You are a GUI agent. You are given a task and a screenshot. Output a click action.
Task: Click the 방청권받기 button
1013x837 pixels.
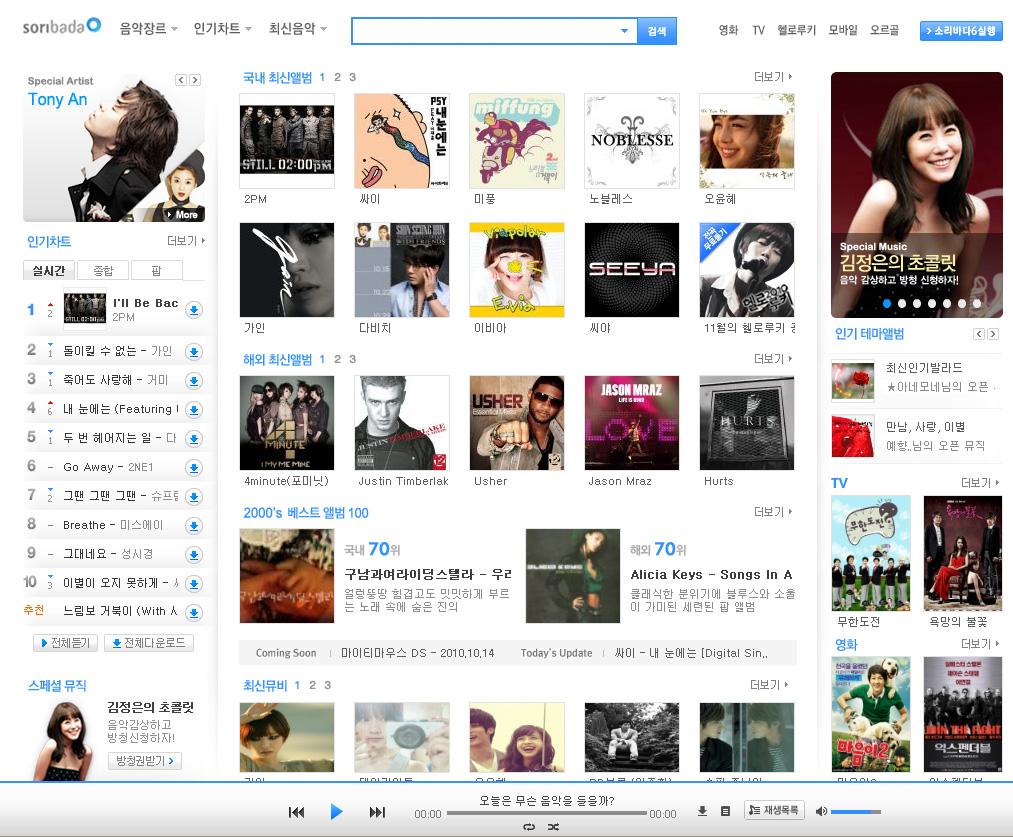(145, 761)
